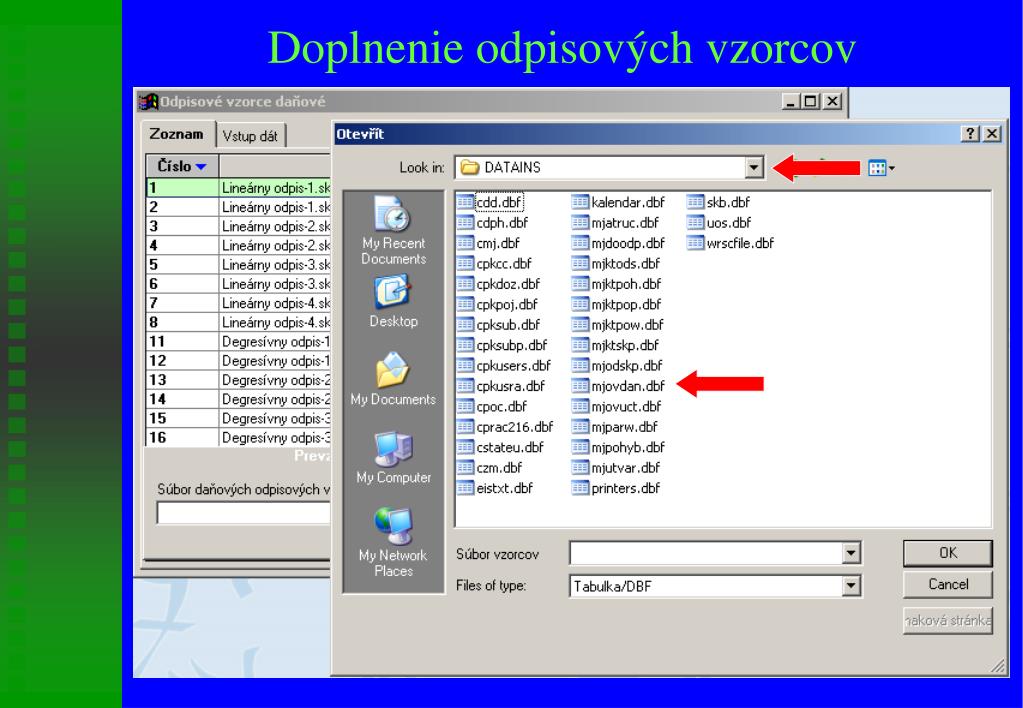Viewport: 1023px width, 708px height.
Task: Expand the Files of type dropdown
Action: point(850,586)
